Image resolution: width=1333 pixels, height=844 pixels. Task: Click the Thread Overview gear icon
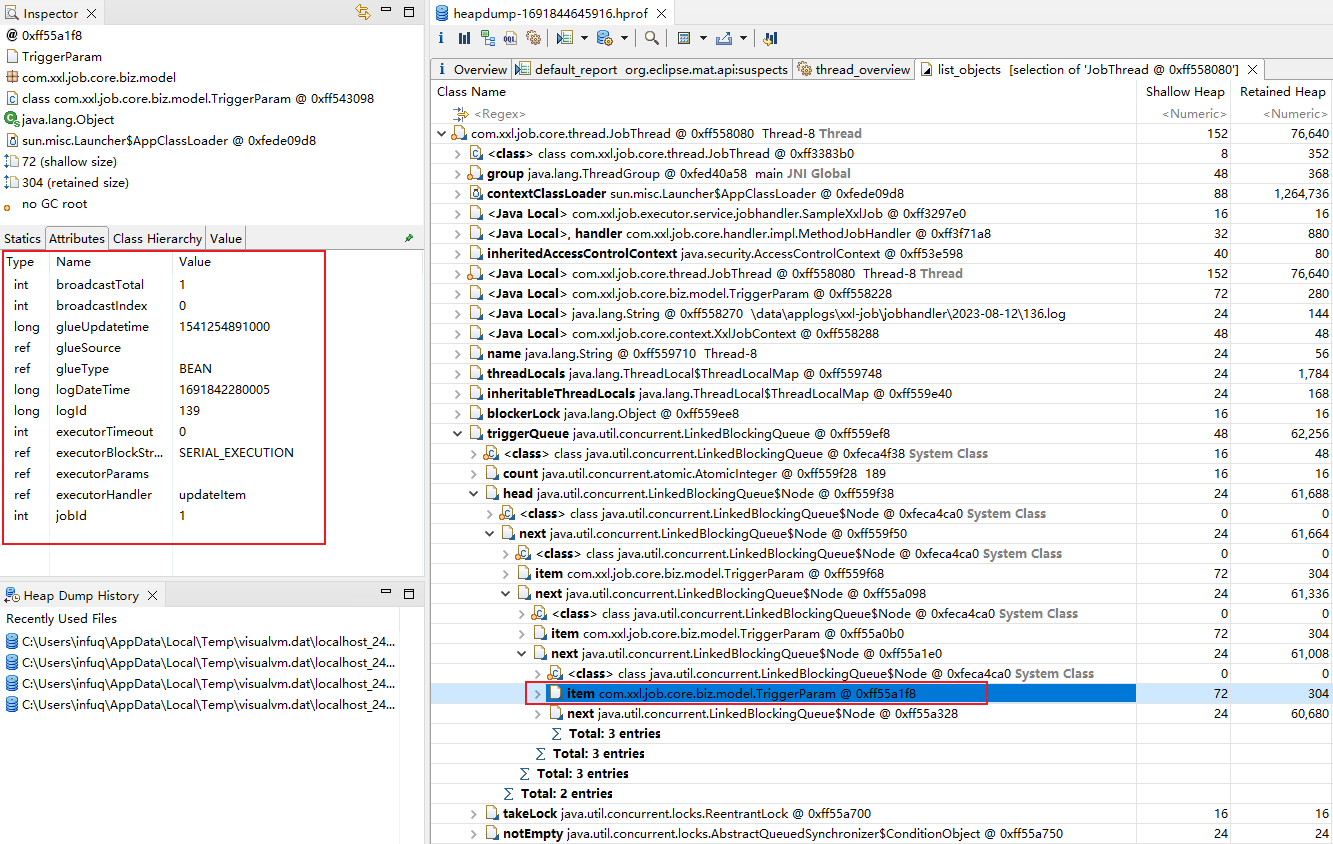click(x=533, y=38)
